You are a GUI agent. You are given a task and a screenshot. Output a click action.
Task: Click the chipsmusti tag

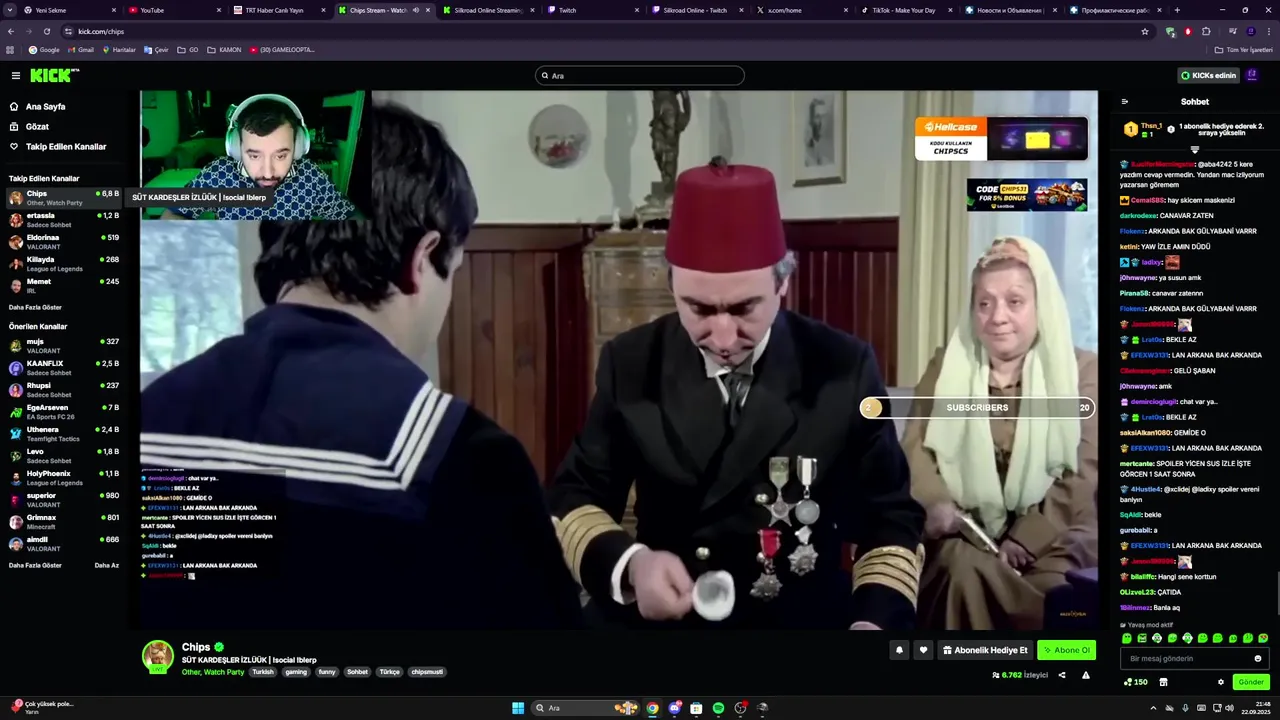(x=427, y=672)
